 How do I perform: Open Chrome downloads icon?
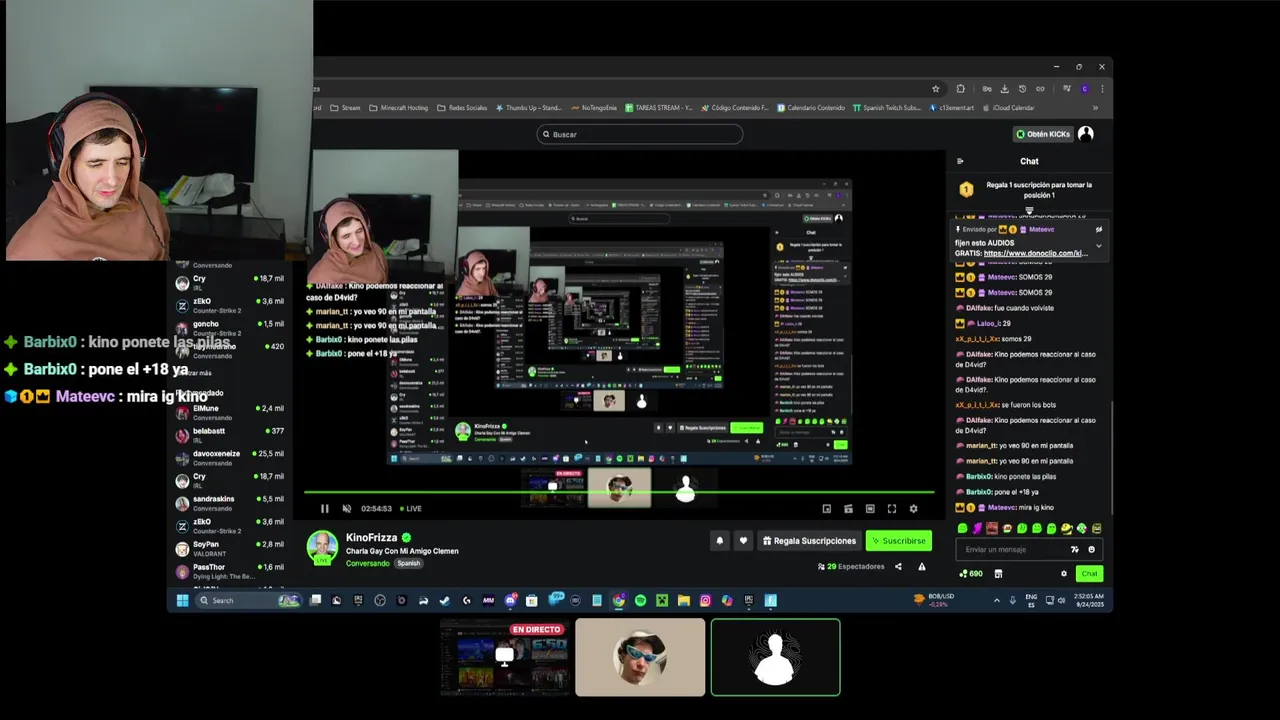pyautogui.click(x=1005, y=88)
